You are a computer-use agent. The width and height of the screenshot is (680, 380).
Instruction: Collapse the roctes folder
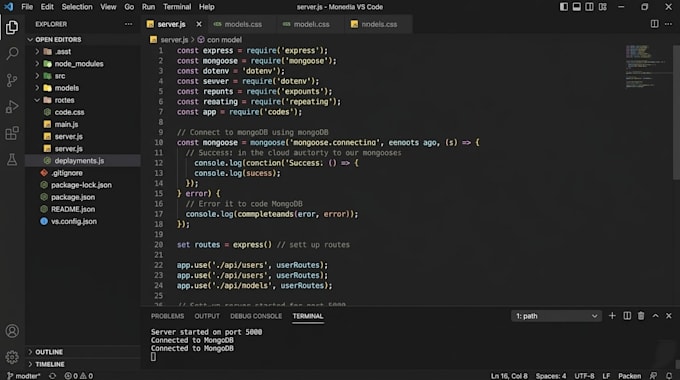click(x=37, y=100)
